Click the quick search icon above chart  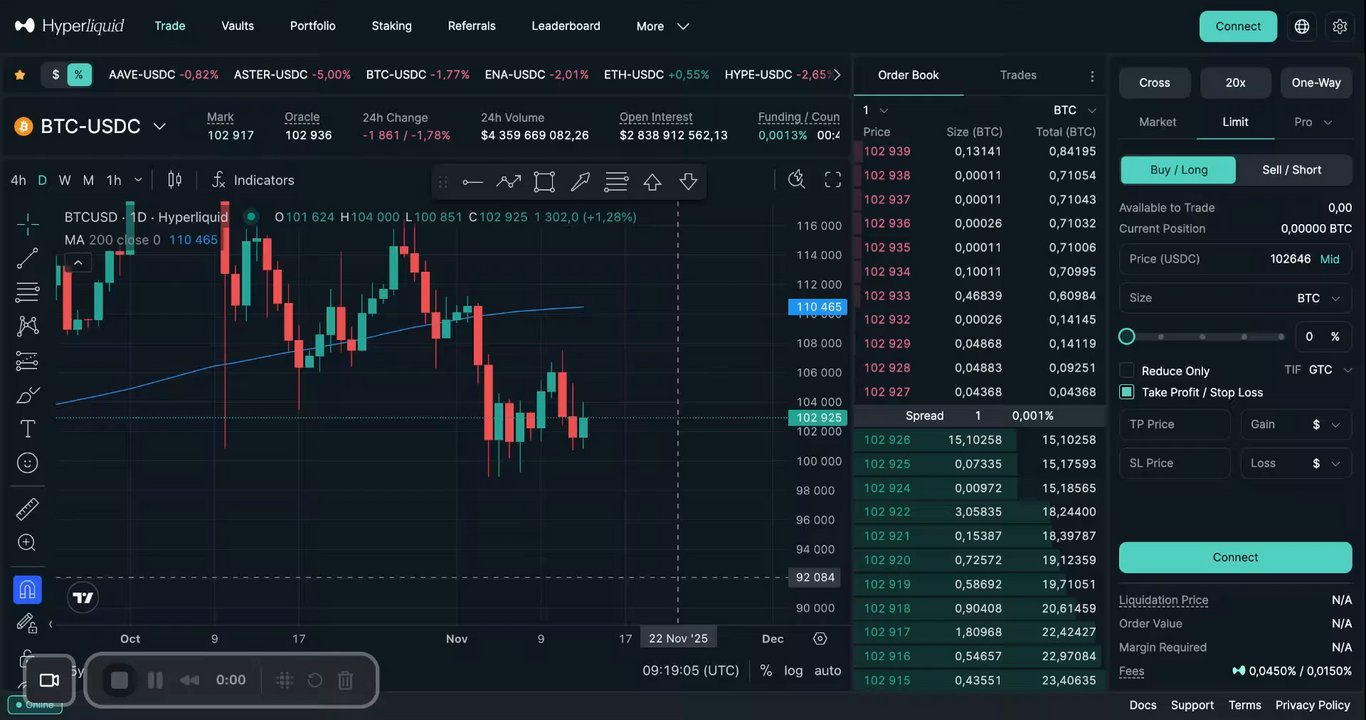(x=797, y=180)
